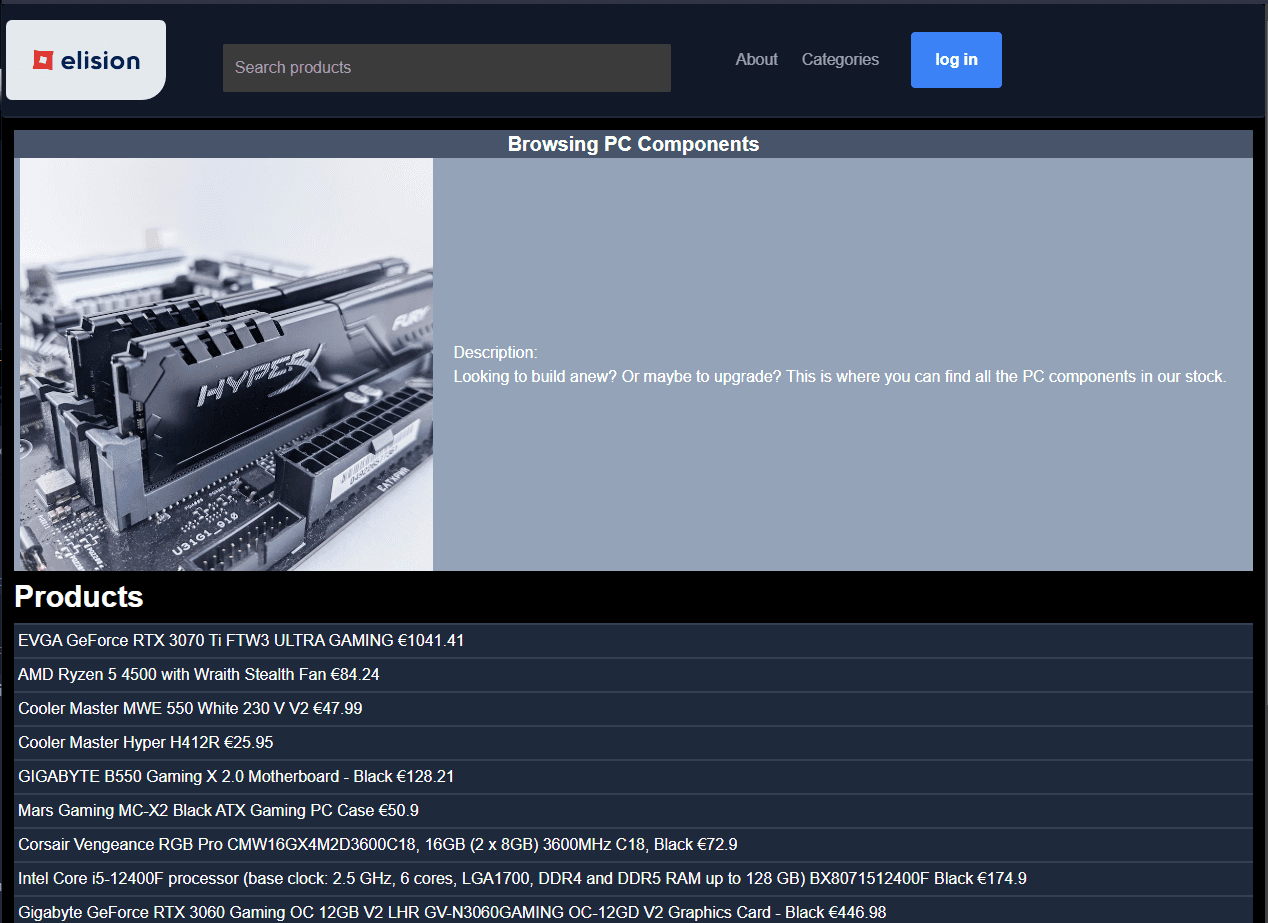
Task: Click the HyperX RAM category image
Action: tap(227, 364)
